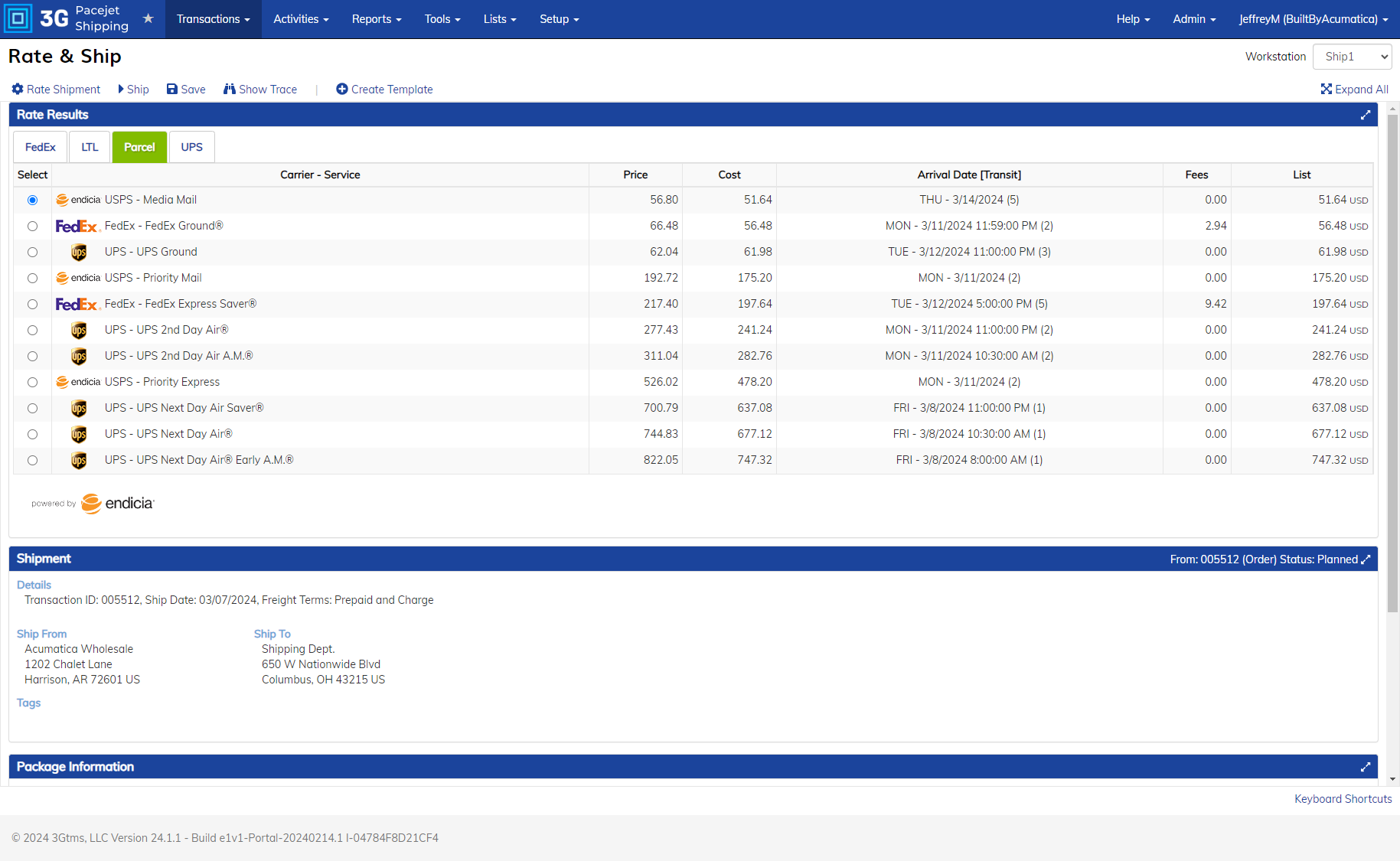Open the Reports dropdown menu
This screenshot has width=1400, height=861.
click(x=377, y=19)
